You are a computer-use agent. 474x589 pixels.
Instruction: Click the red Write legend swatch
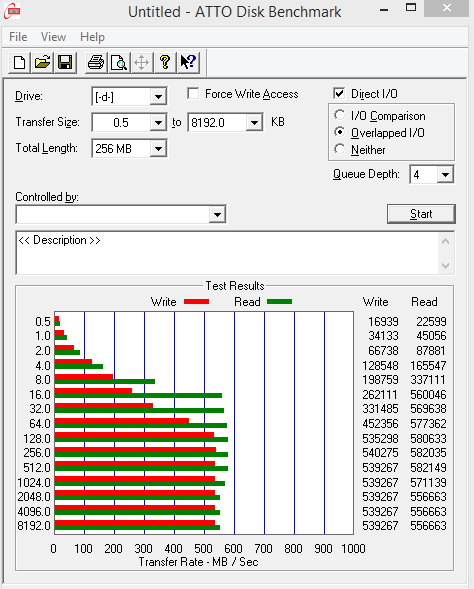(x=196, y=302)
